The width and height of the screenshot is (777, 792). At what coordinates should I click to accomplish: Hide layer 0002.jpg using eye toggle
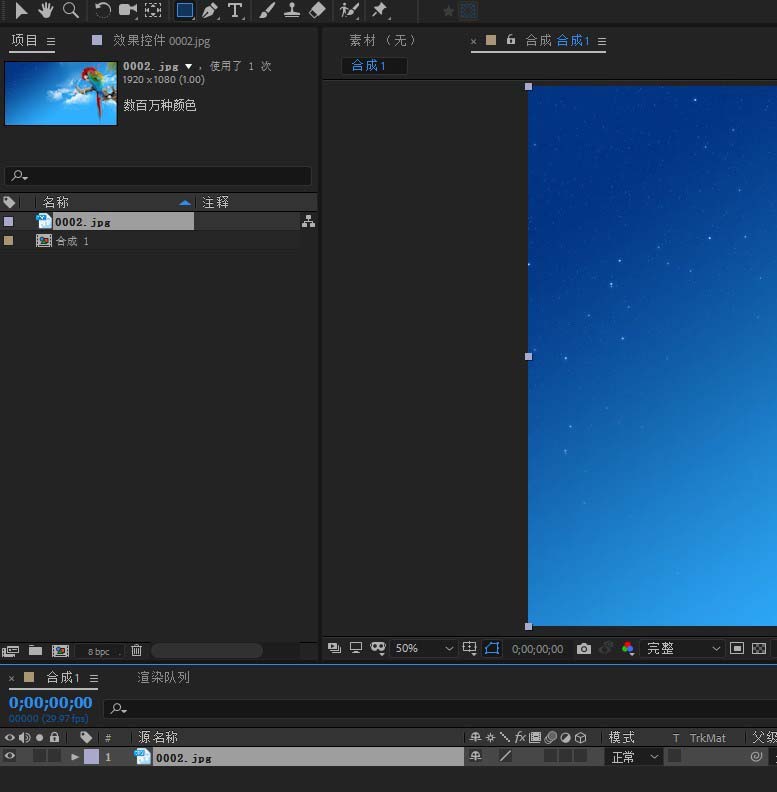point(10,757)
